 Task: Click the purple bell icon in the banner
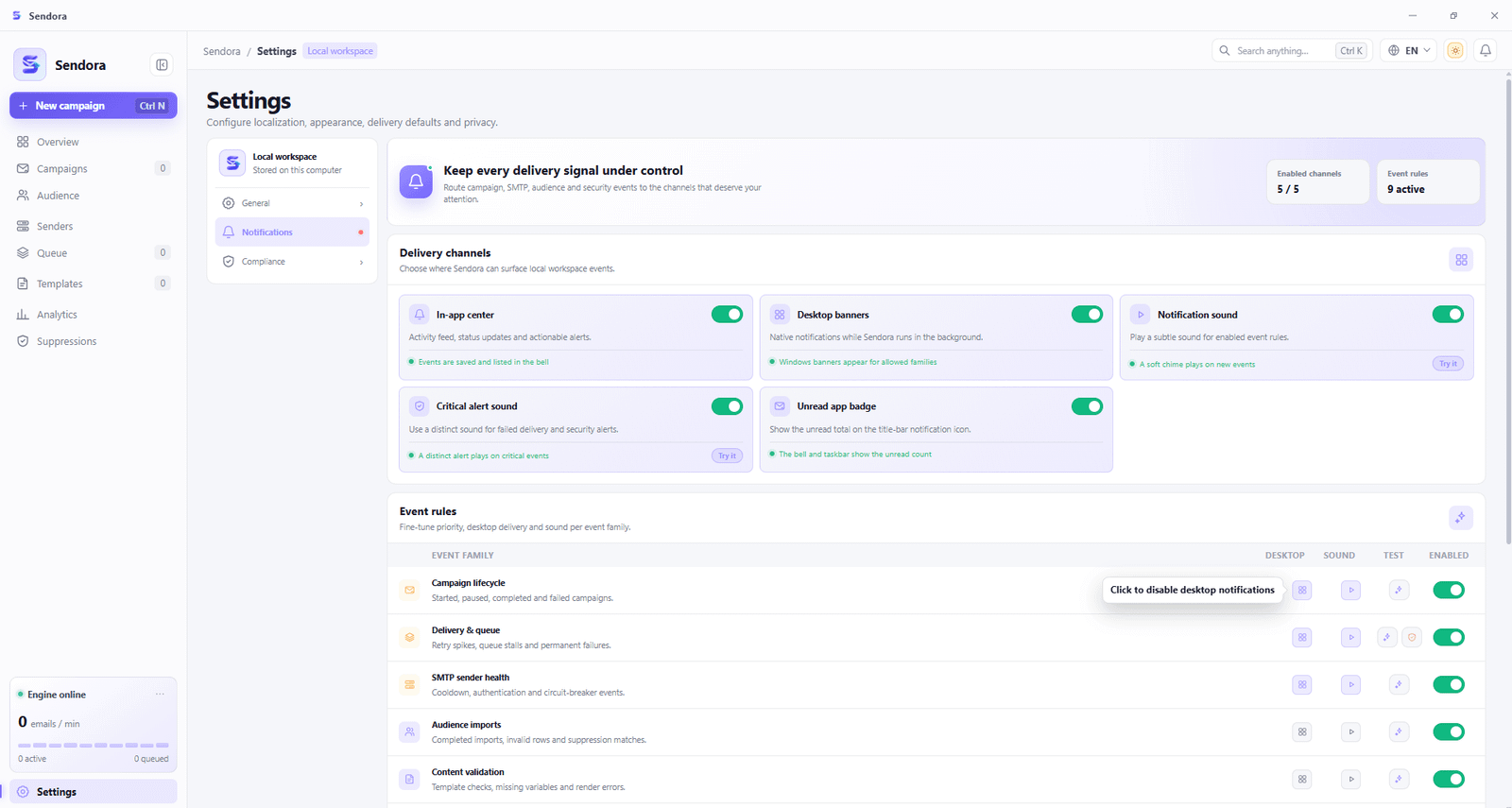416,181
